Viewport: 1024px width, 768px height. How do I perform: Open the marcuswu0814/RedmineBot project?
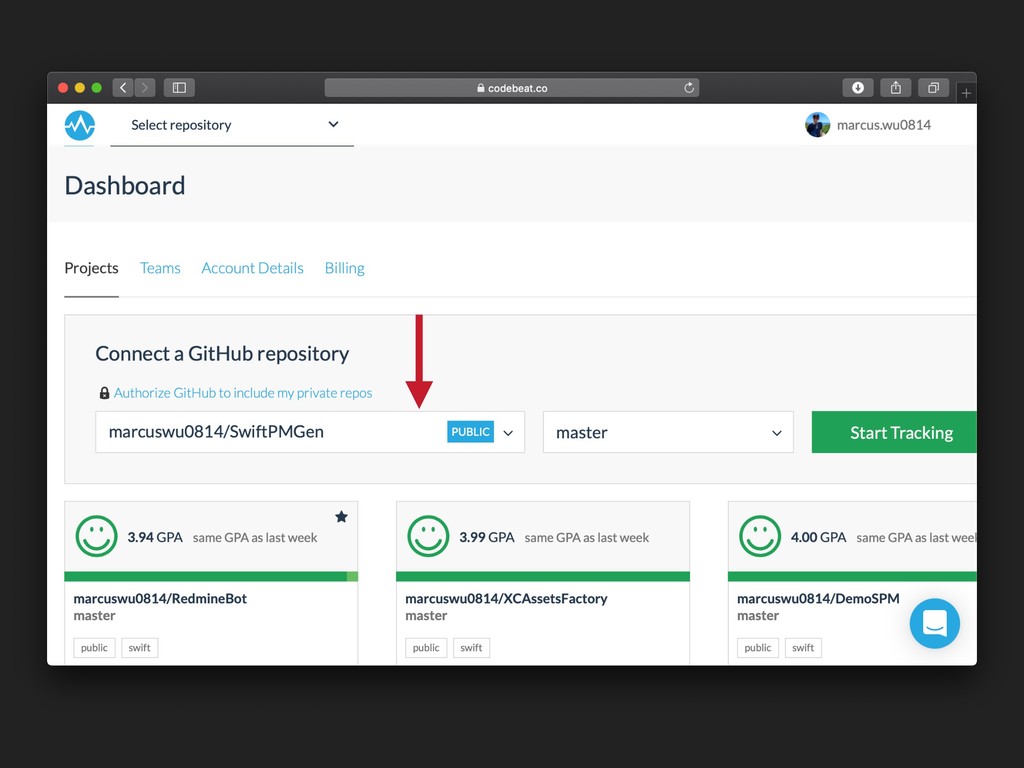160,598
